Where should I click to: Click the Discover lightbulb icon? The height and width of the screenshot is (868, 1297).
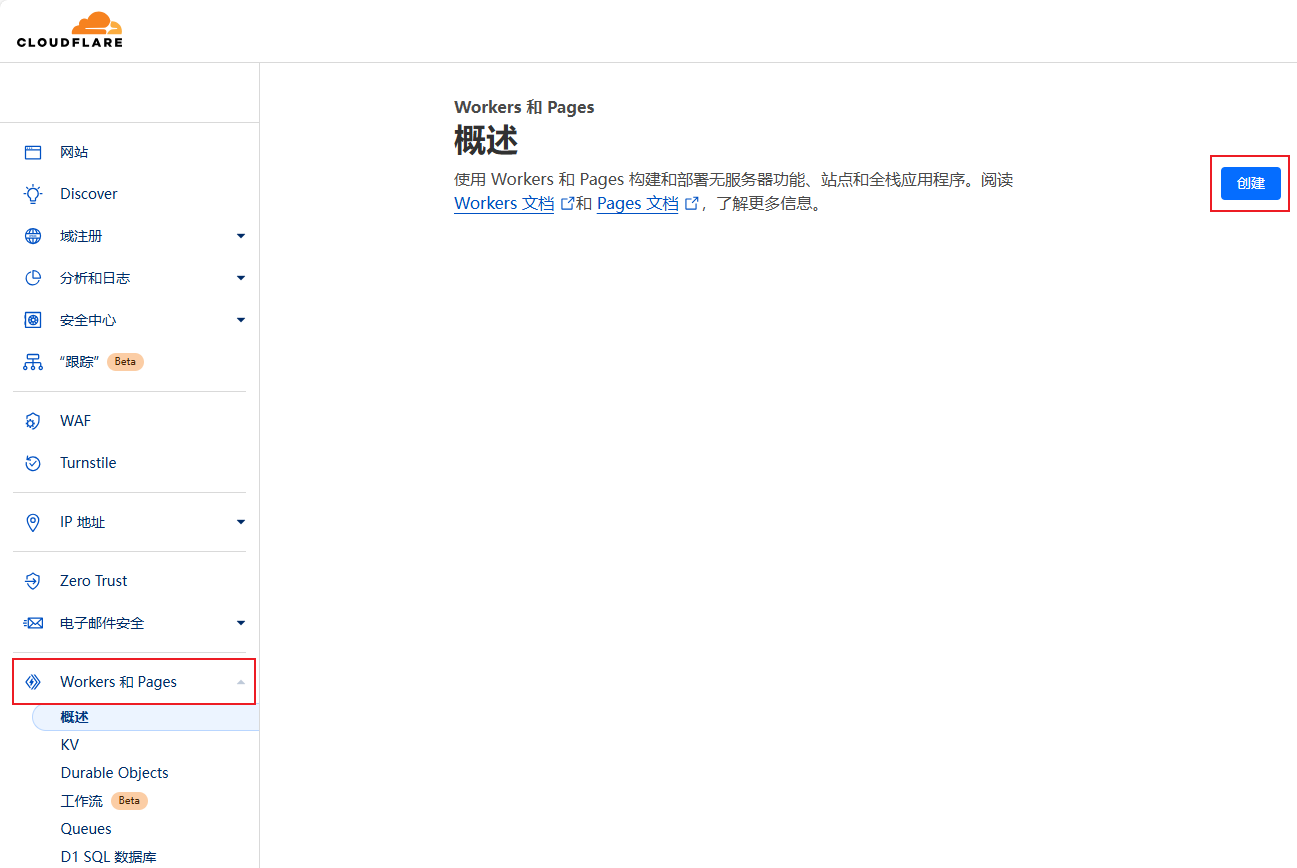(x=33, y=194)
